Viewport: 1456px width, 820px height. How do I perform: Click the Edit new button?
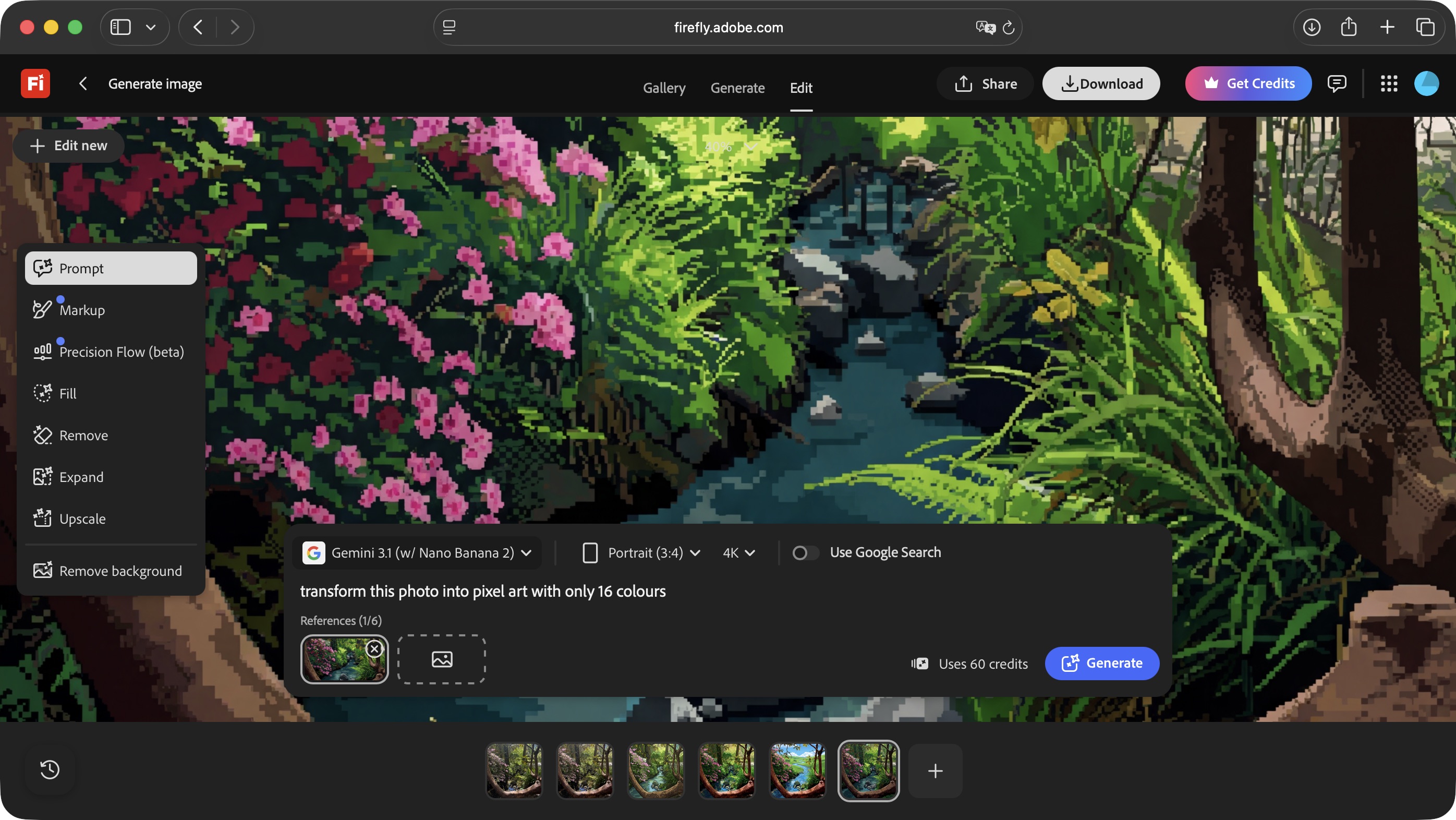pyautogui.click(x=68, y=146)
